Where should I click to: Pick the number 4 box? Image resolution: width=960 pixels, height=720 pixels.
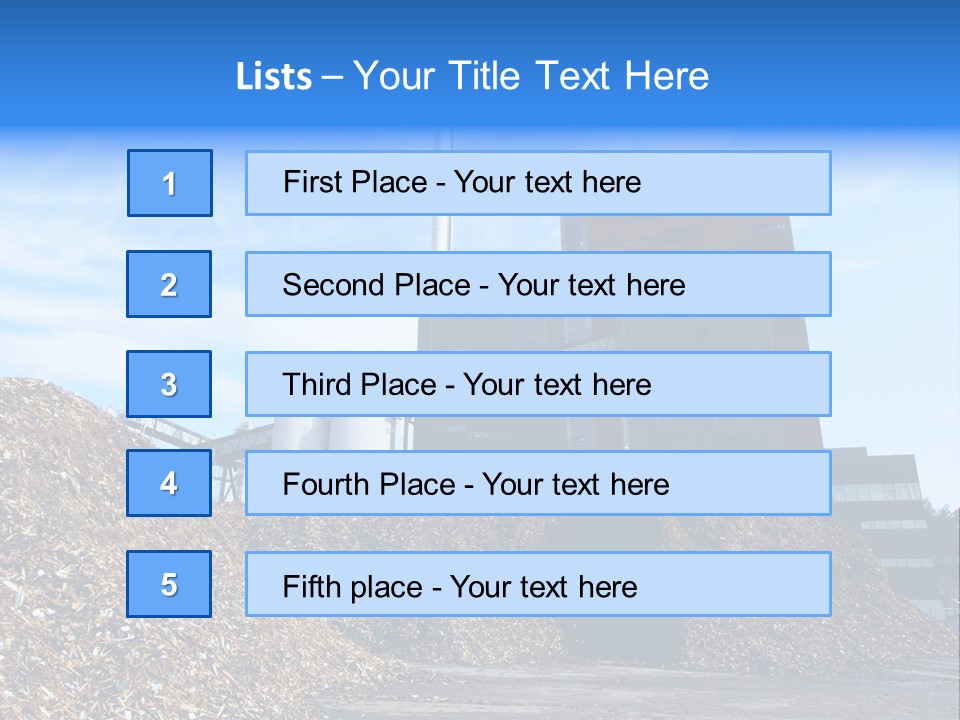[169, 483]
